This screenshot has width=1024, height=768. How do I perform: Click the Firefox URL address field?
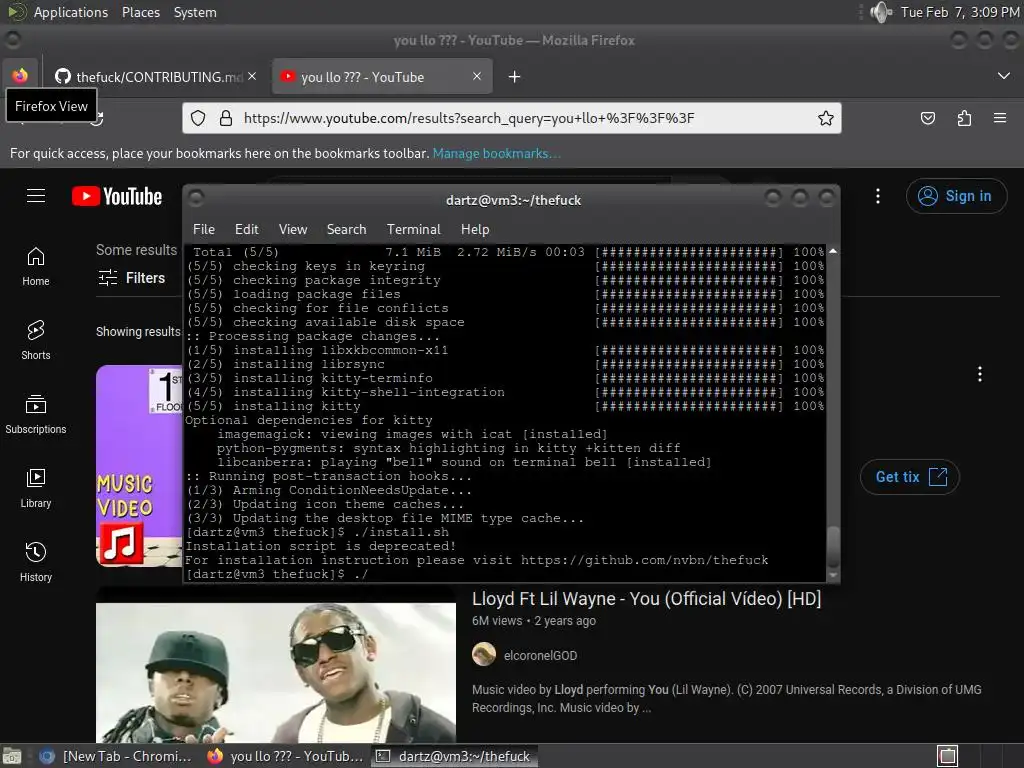coord(512,118)
